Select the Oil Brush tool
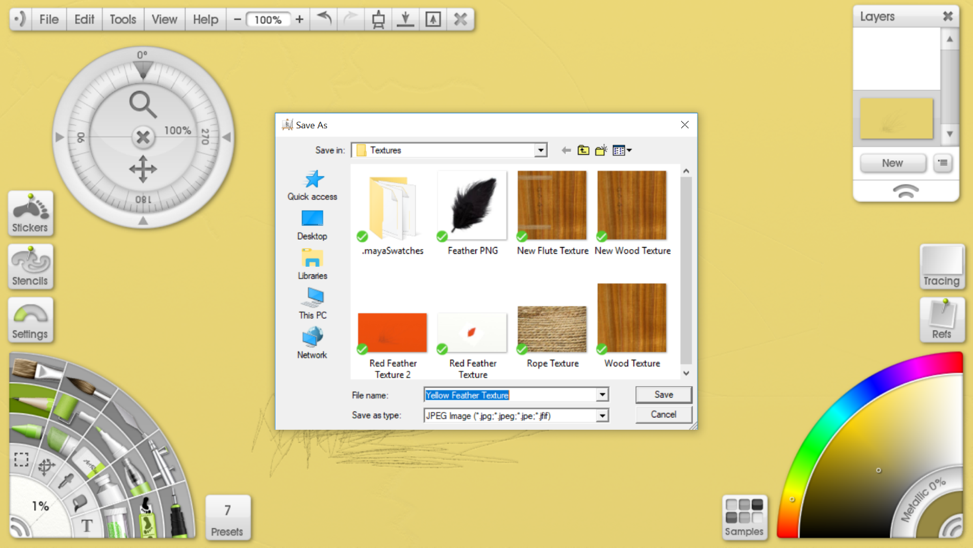Image resolution: width=973 pixels, height=548 pixels. point(37,371)
